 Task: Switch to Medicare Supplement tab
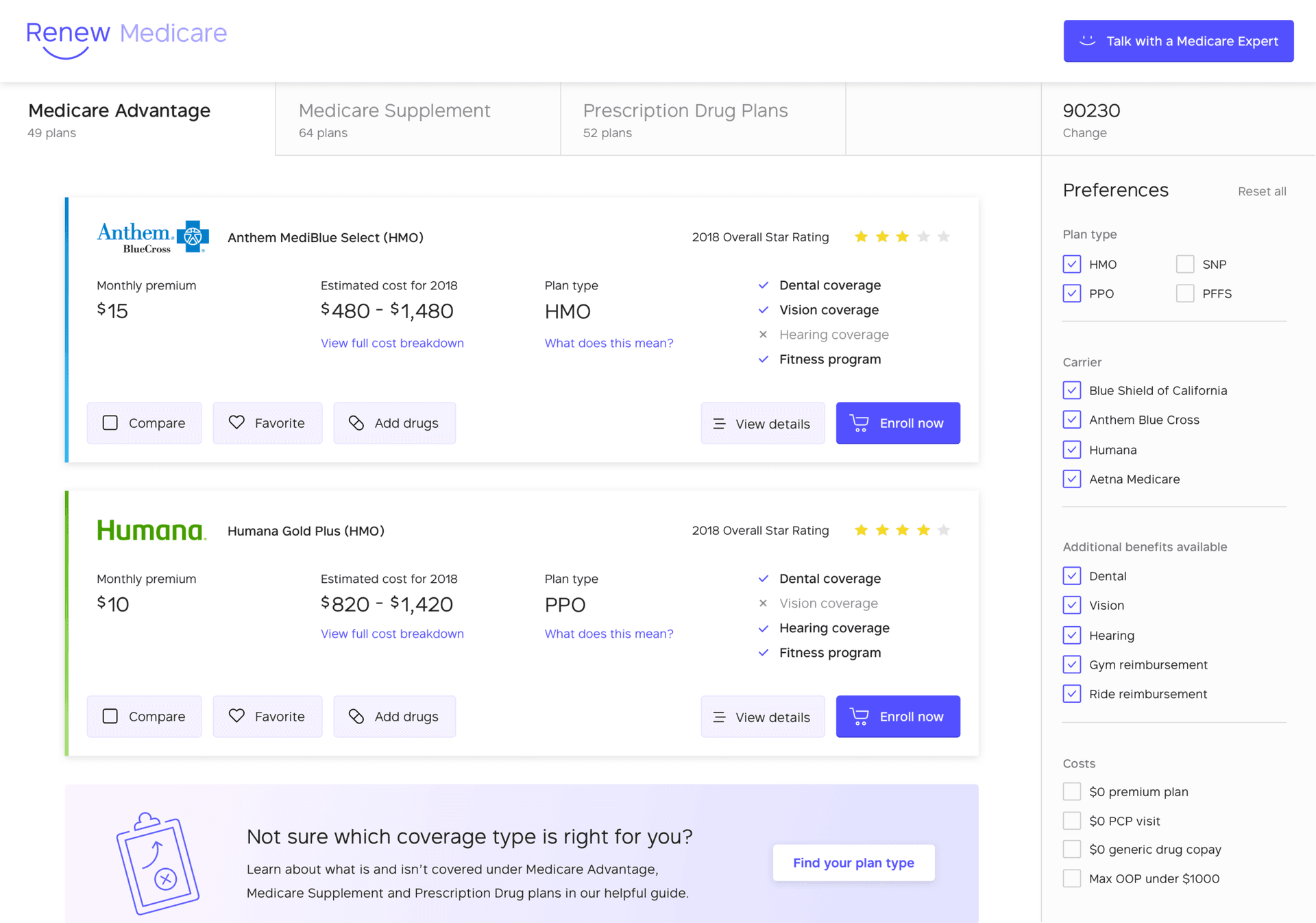point(418,119)
